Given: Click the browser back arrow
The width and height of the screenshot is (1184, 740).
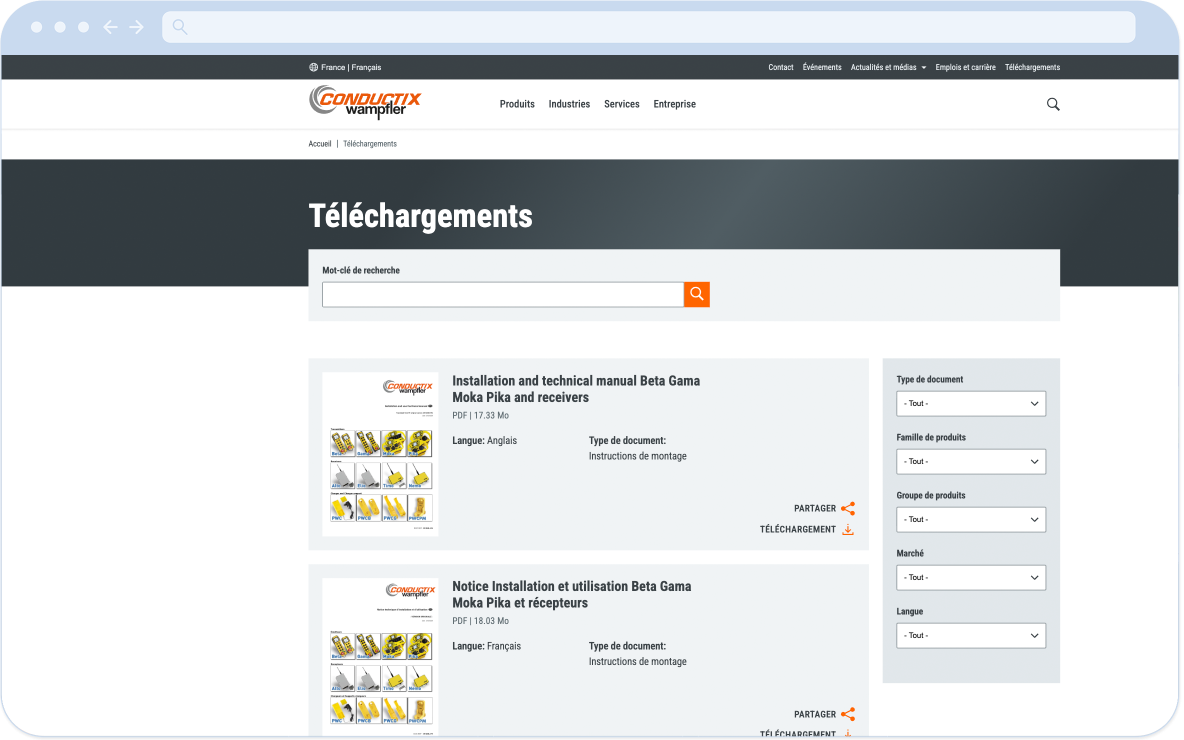Looking at the screenshot, I should 110,27.
